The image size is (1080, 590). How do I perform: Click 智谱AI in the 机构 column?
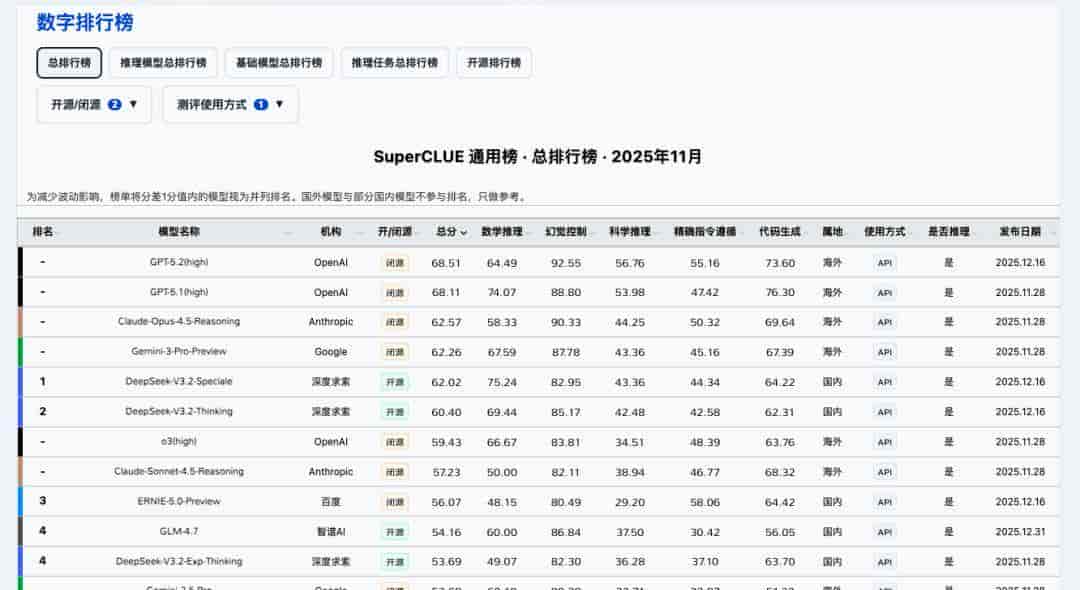[331, 531]
